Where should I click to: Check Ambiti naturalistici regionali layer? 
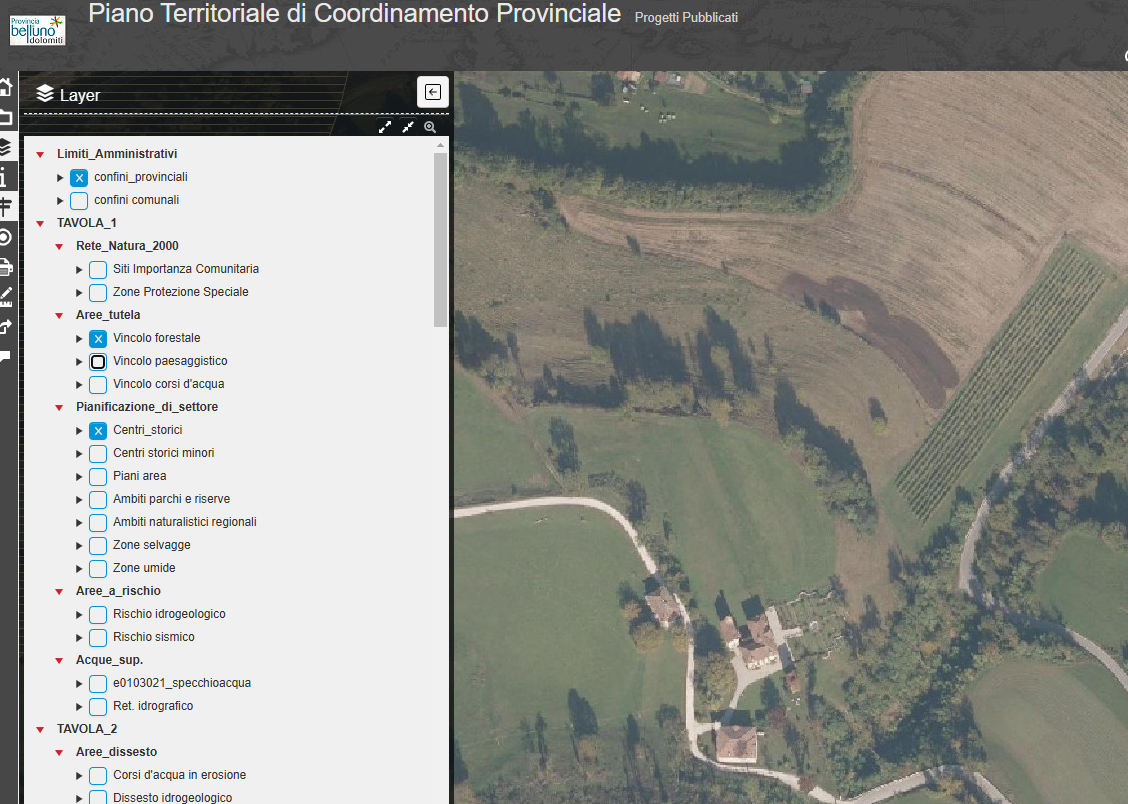click(x=98, y=523)
